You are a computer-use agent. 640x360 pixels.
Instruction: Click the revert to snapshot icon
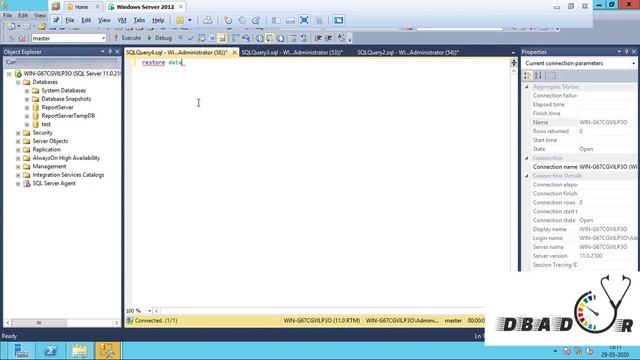coord(242,20)
